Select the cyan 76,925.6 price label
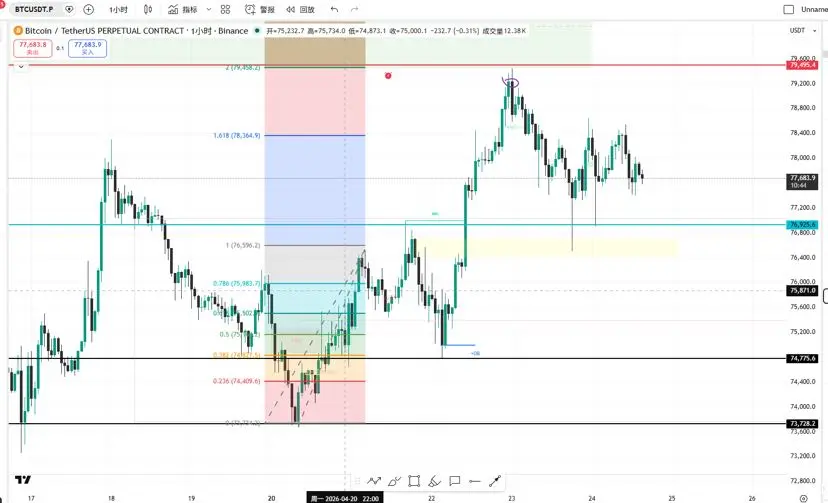 coord(802,225)
